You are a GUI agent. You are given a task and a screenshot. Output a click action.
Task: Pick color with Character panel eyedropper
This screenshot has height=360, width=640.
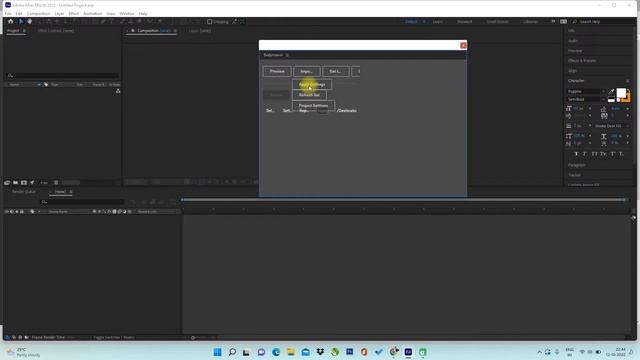[x=611, y=92]
